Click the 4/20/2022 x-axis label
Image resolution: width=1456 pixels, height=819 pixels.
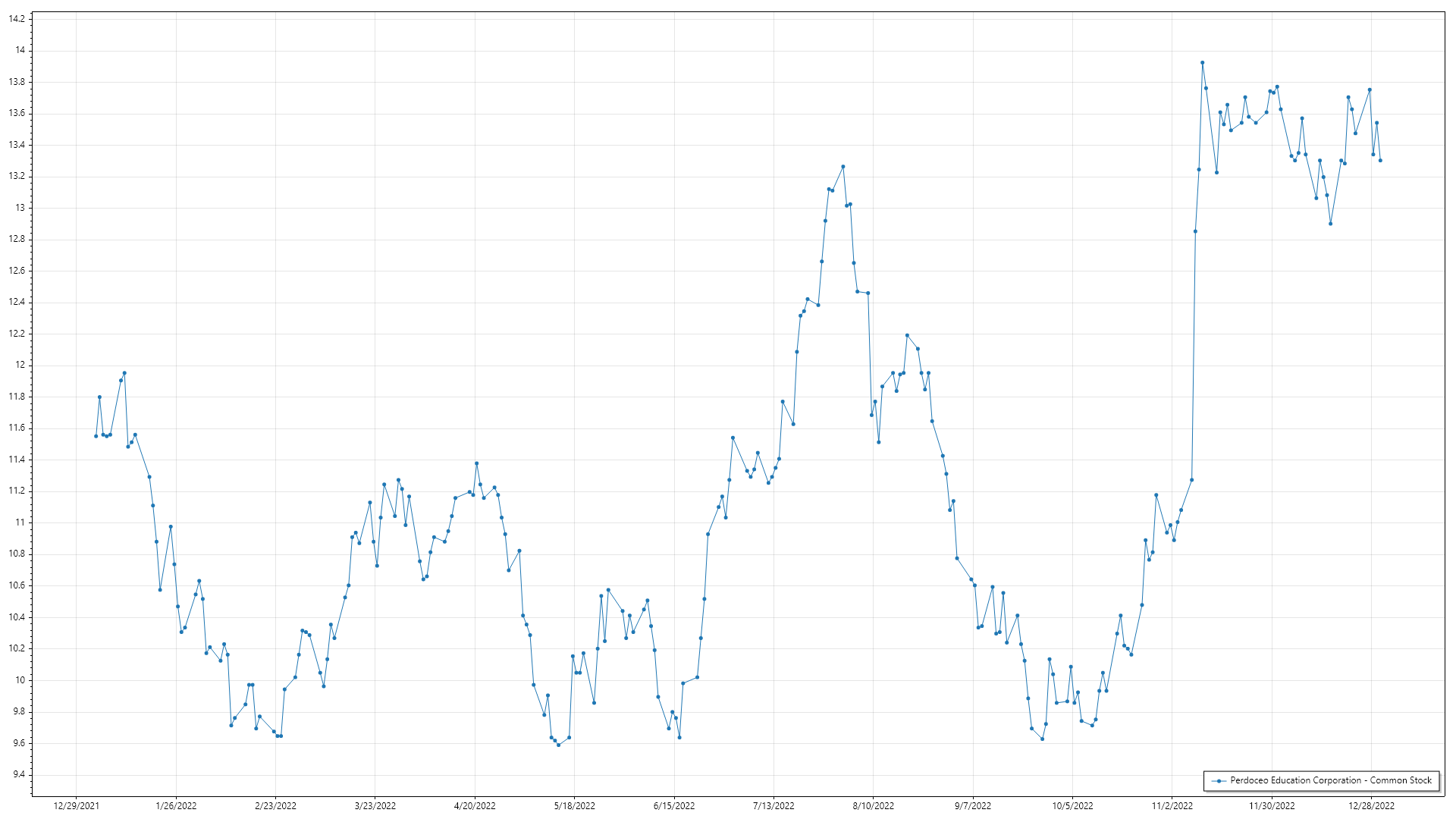(x=475, y=806)
